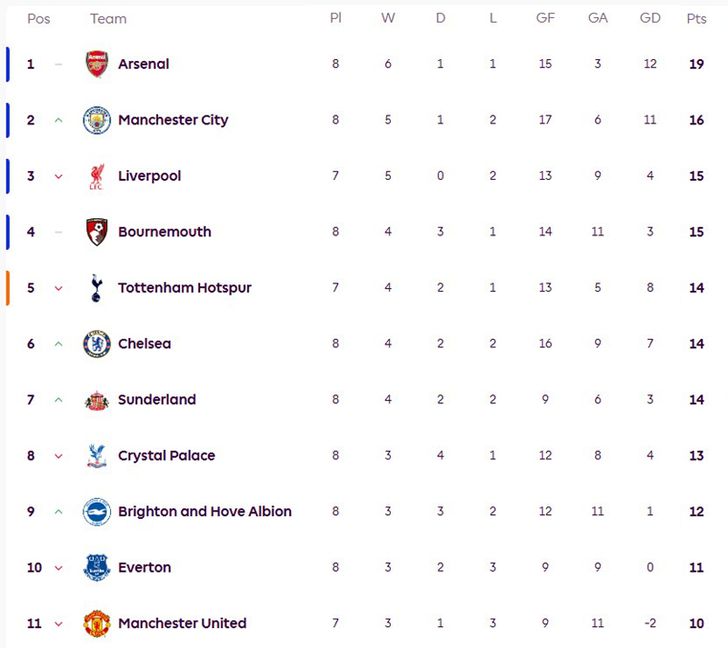
Task: Click the Team column header
Action: pyautogui.click(x=108, y=19)
